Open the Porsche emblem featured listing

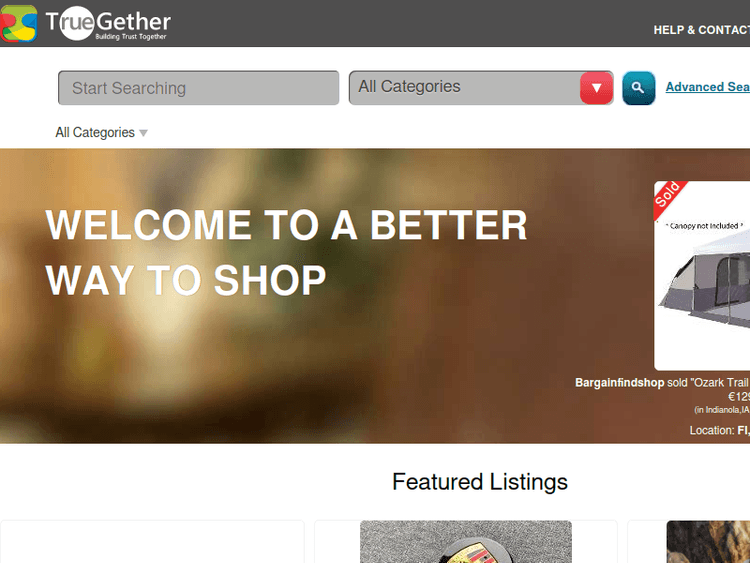(466, 541)
